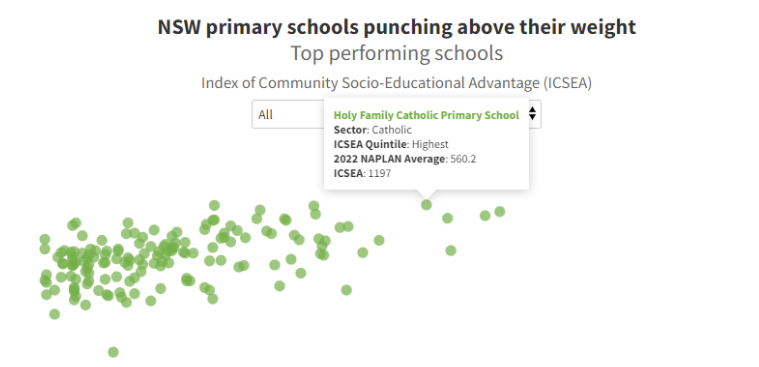Click the up-down arrows on the ICSEA selector
Screen dimensions: 759x367
coord(532,114)
